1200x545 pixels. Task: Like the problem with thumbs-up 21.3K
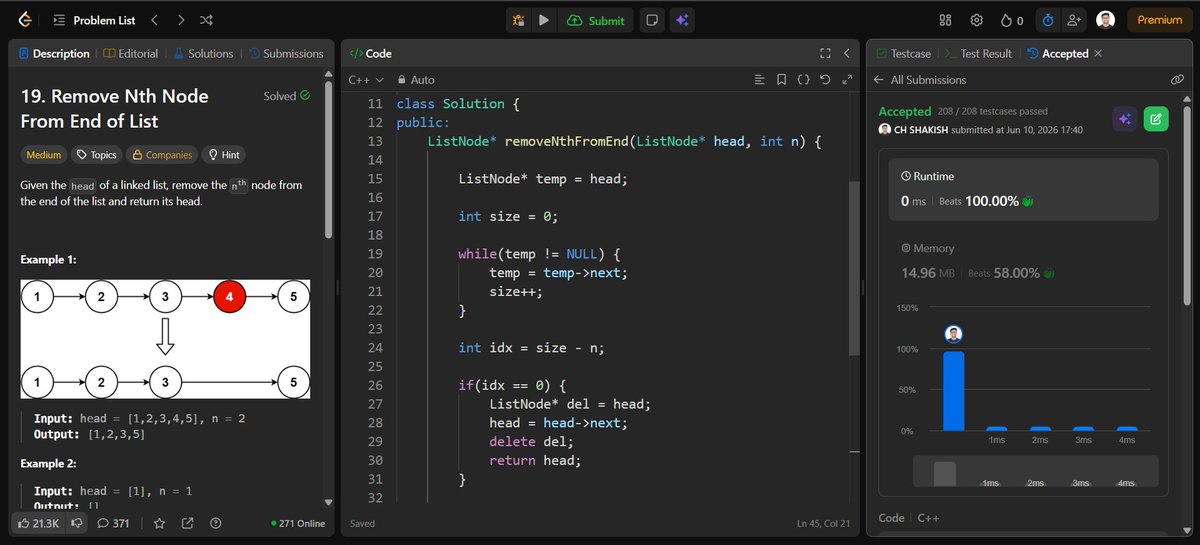[38, 523]
